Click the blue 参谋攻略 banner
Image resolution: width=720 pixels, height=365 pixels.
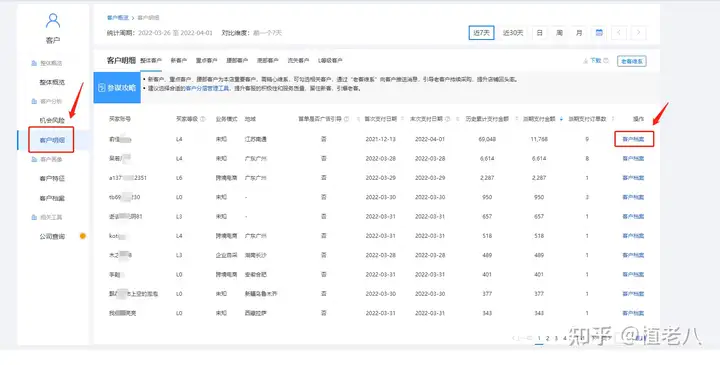(x=117, y=87)
